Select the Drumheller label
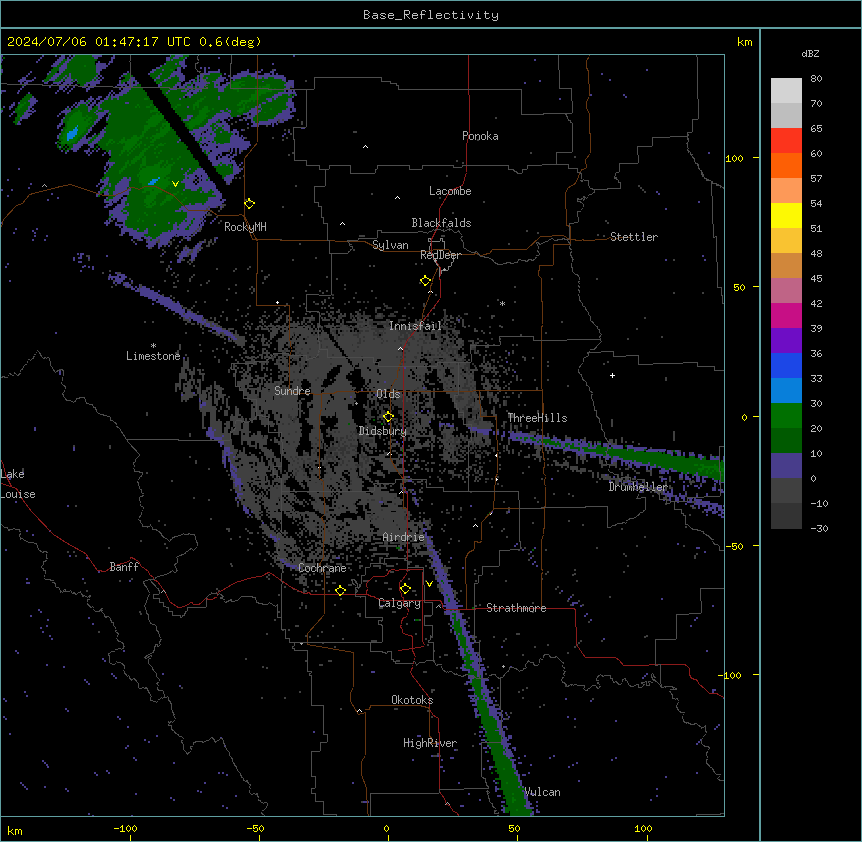This screenshot has width=862, height=842. (x=638, y=487)
